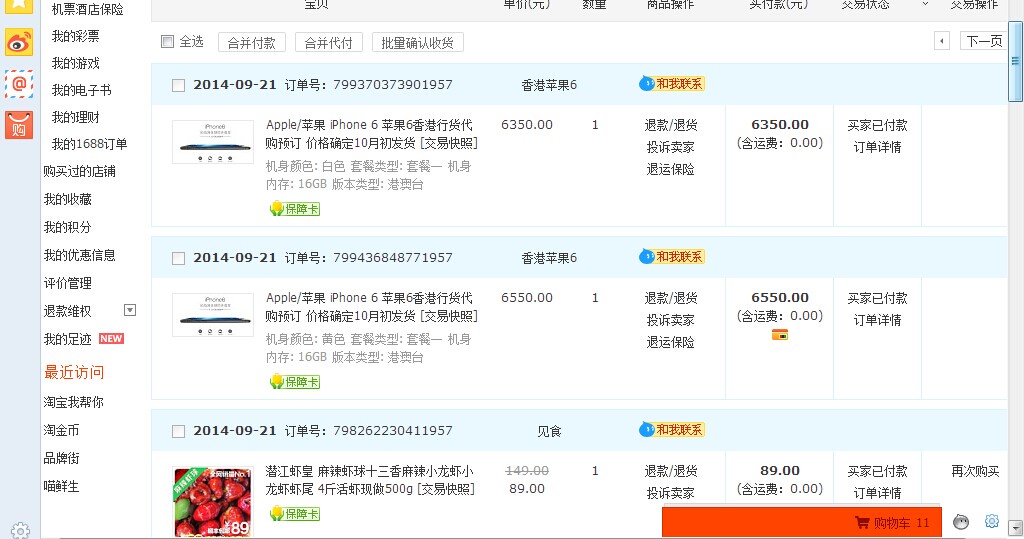Open the mail @ icon in sidebar
Viewport: 1024px width, 539px height.
(x=19, y=84)
